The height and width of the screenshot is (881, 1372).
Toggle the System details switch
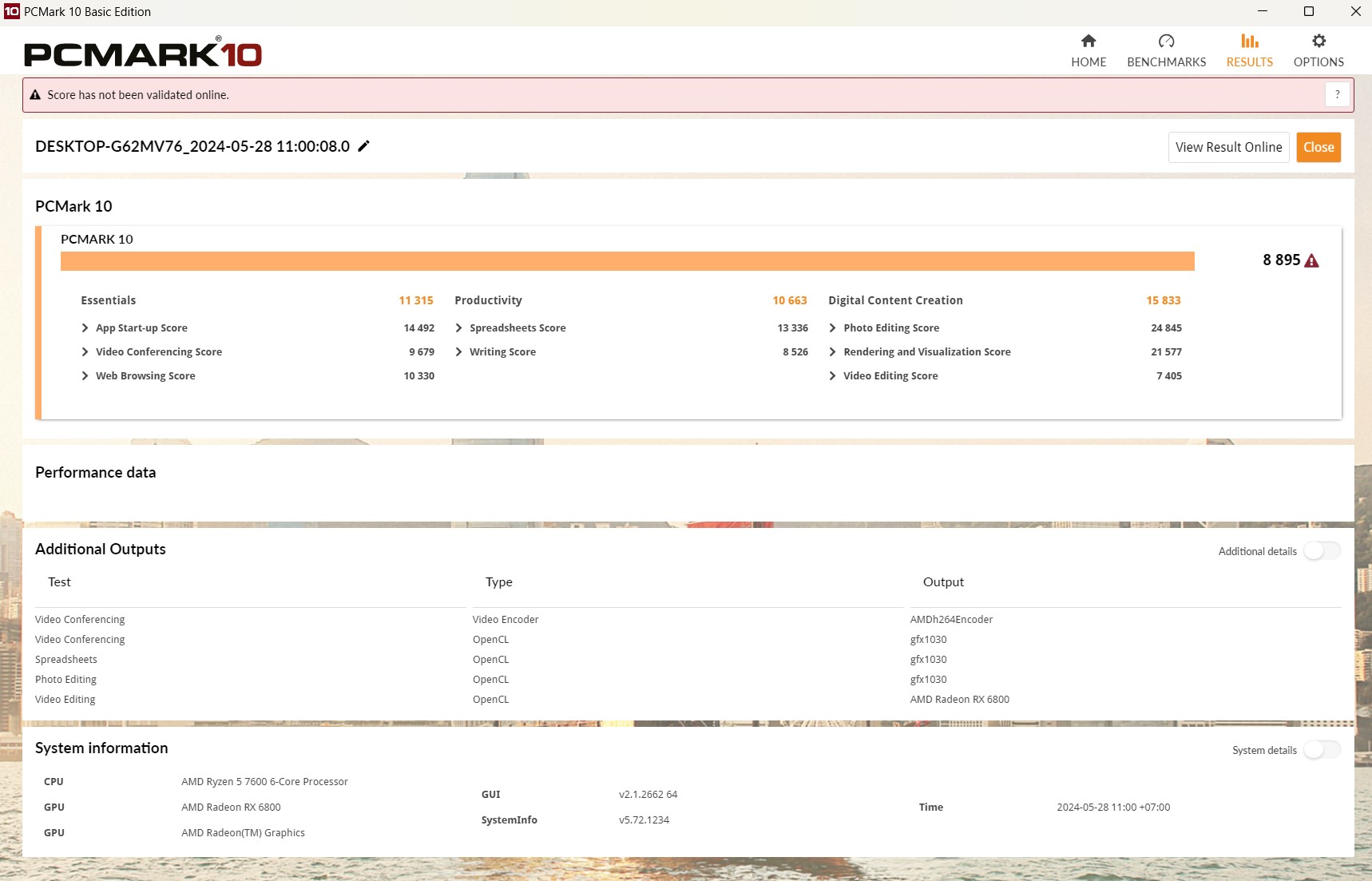[1322, 750]
